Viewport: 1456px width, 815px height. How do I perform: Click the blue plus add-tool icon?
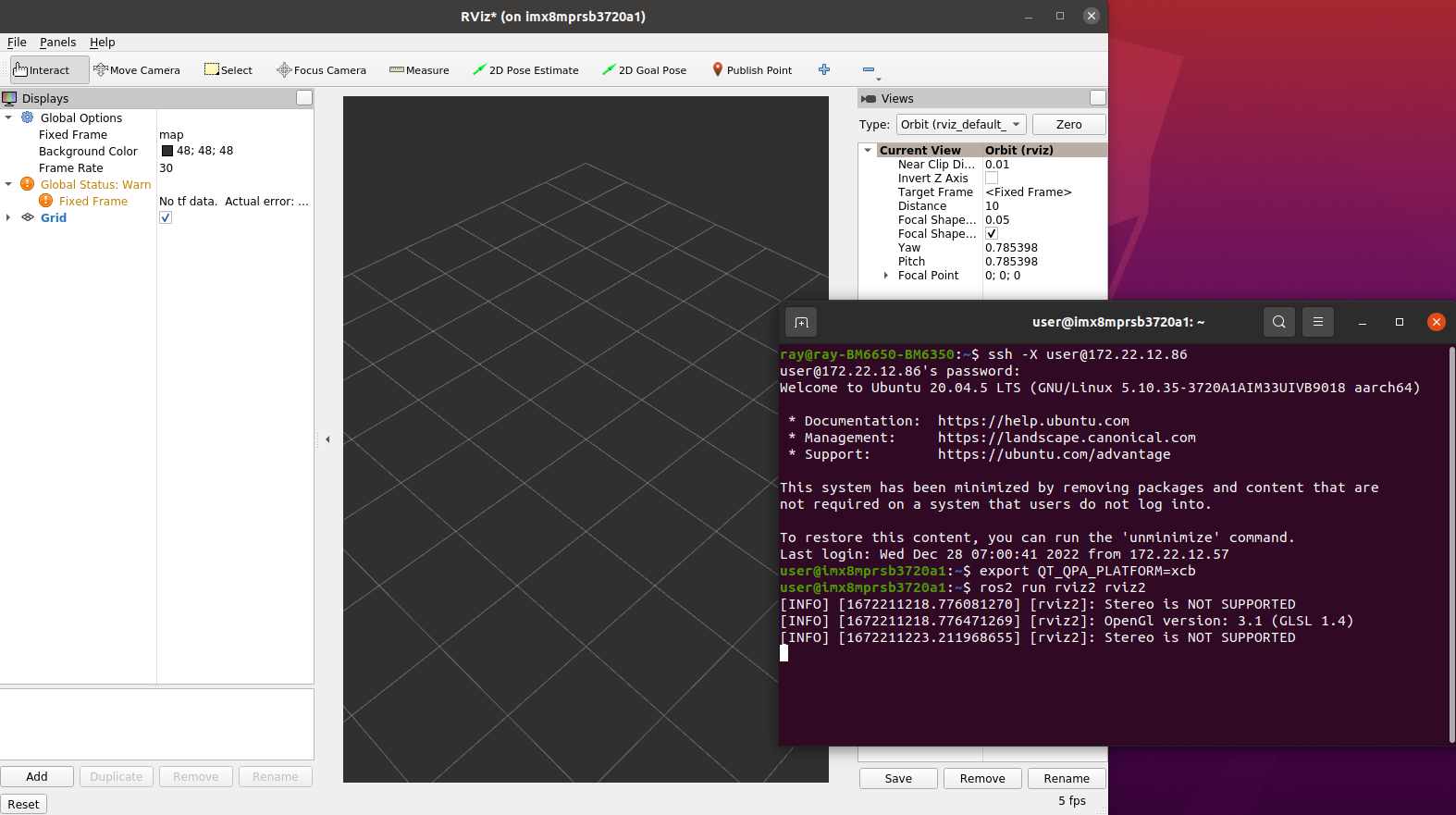[824, 70]
